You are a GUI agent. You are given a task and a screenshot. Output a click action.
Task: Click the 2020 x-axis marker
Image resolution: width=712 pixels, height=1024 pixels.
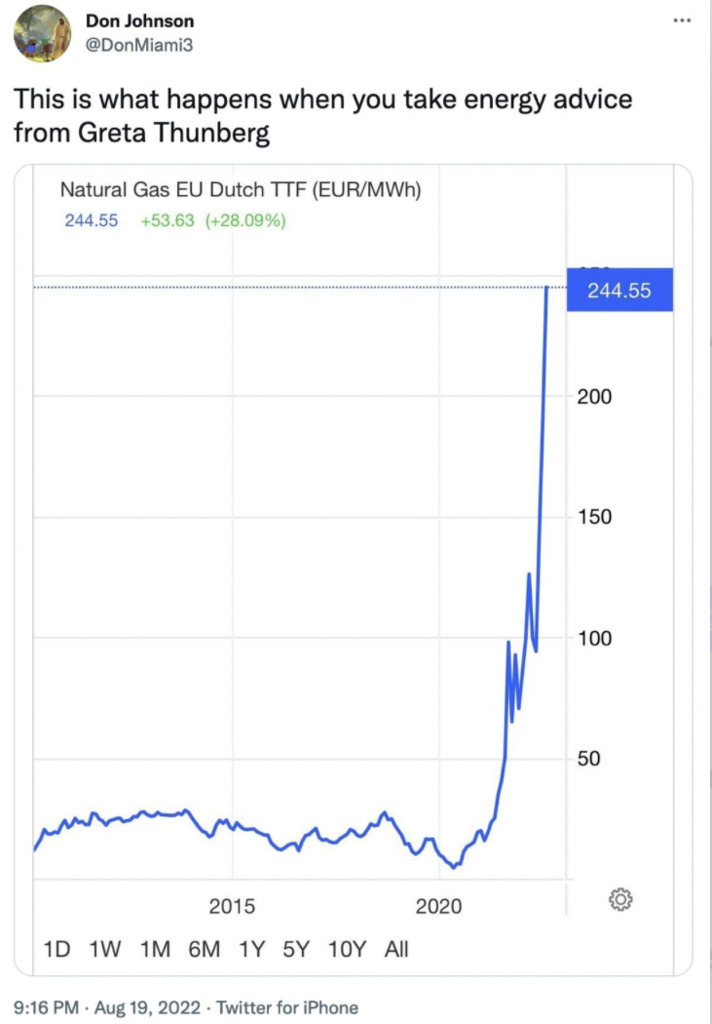coord(438,906)
